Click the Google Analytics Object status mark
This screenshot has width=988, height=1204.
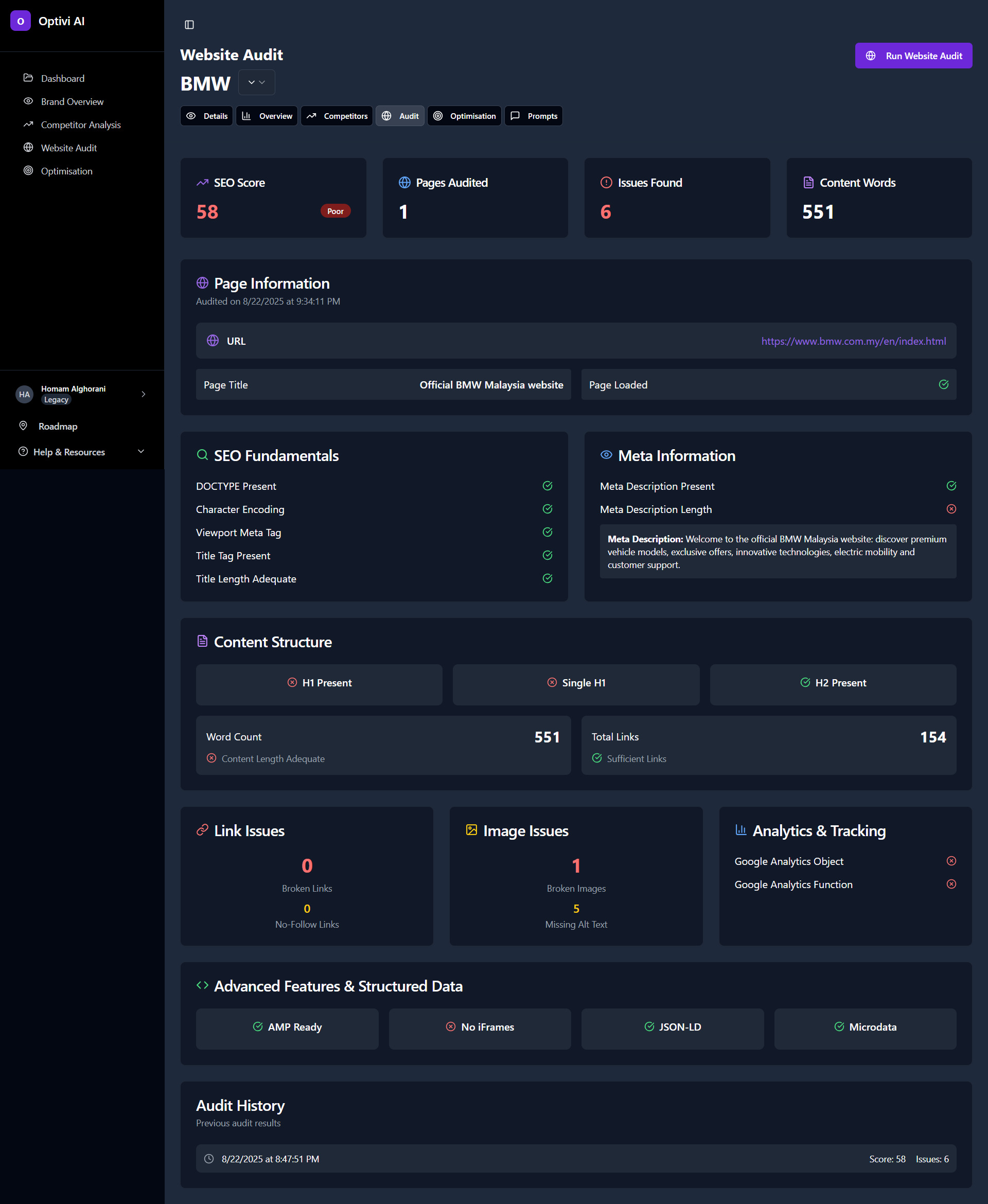[951, 861]
